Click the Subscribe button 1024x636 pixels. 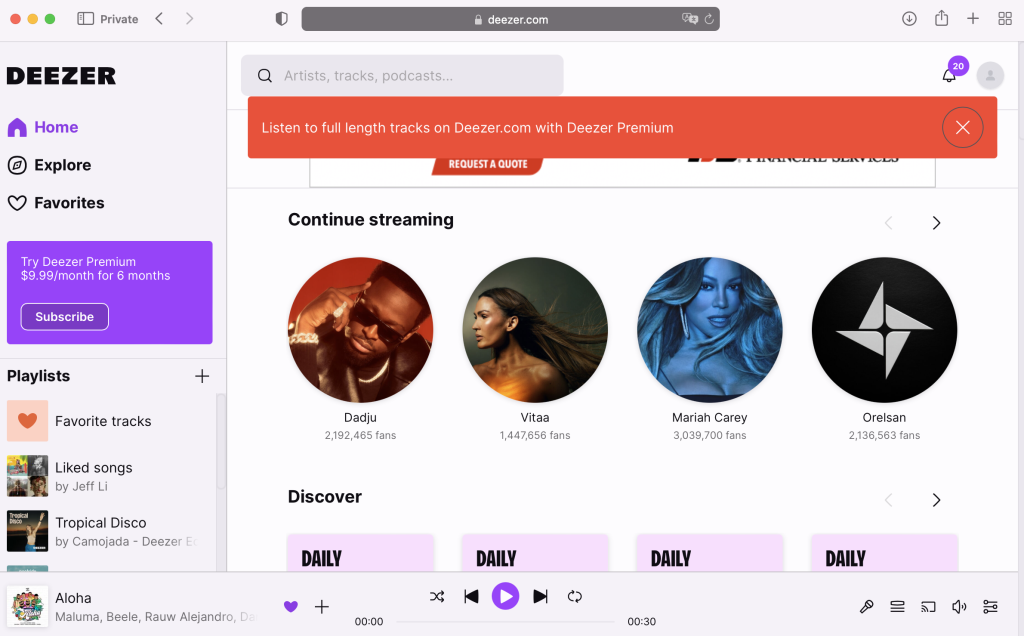point(65,317)
